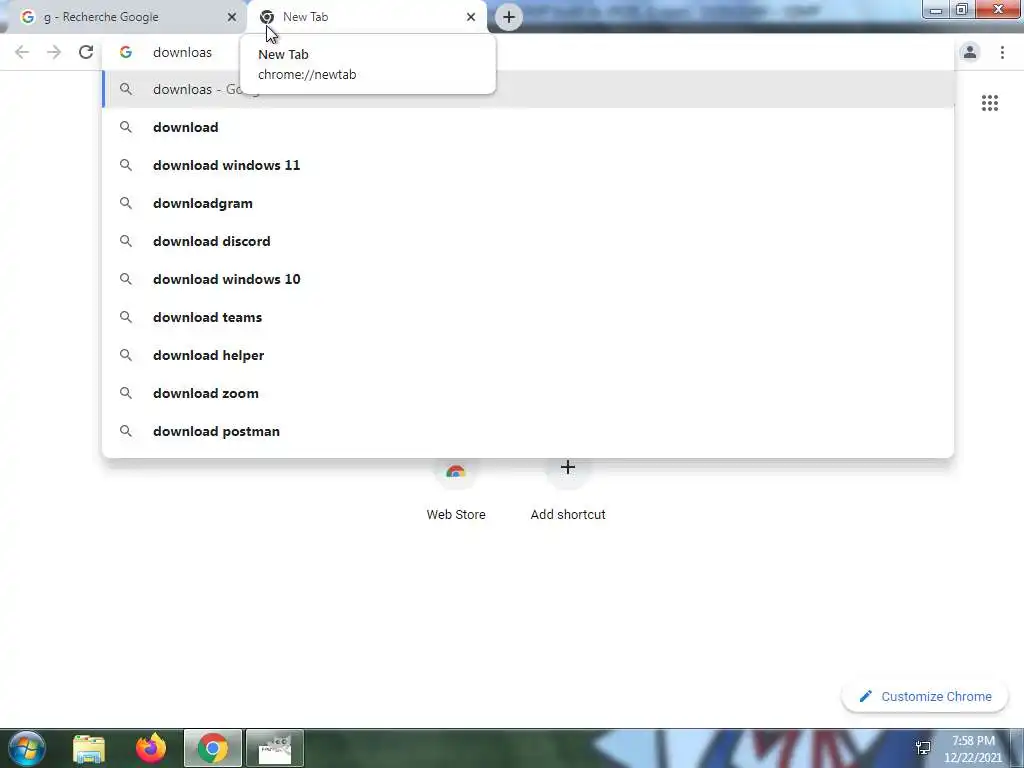Open the taskbar app next to Chrome

pos(275,748)
